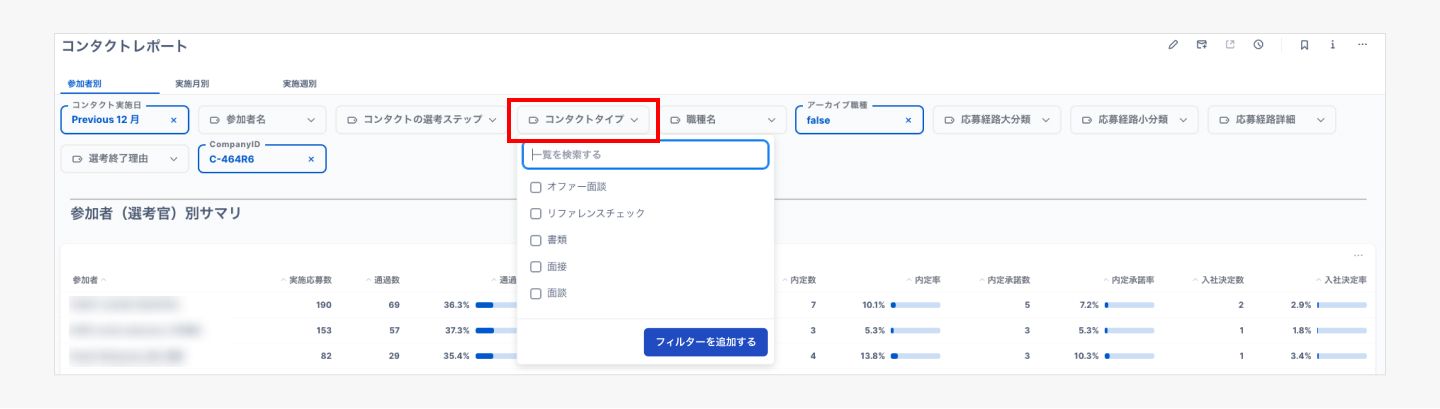Click the email subscription icon
The height and width of the screenshot is (409, 1440).
pos(1202,45)
